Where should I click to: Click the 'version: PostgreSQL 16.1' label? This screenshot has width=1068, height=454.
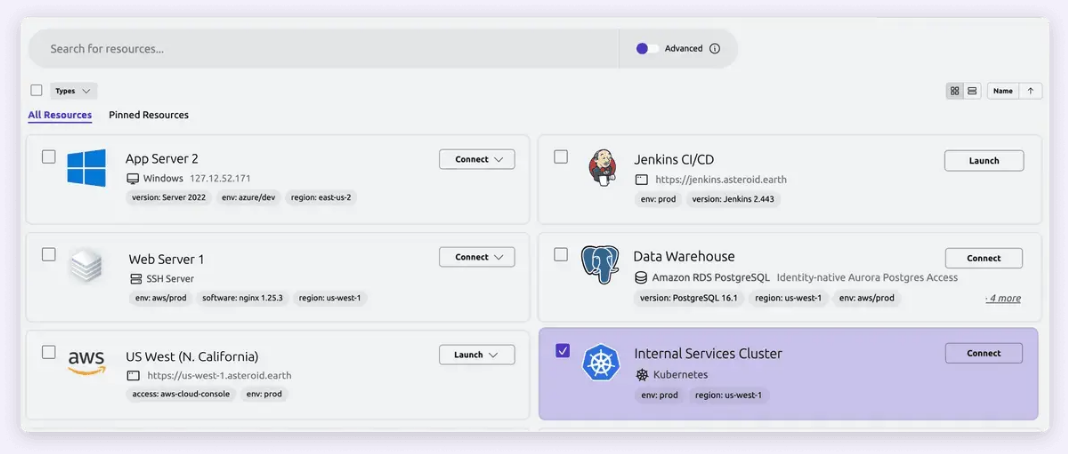point(689,298)
